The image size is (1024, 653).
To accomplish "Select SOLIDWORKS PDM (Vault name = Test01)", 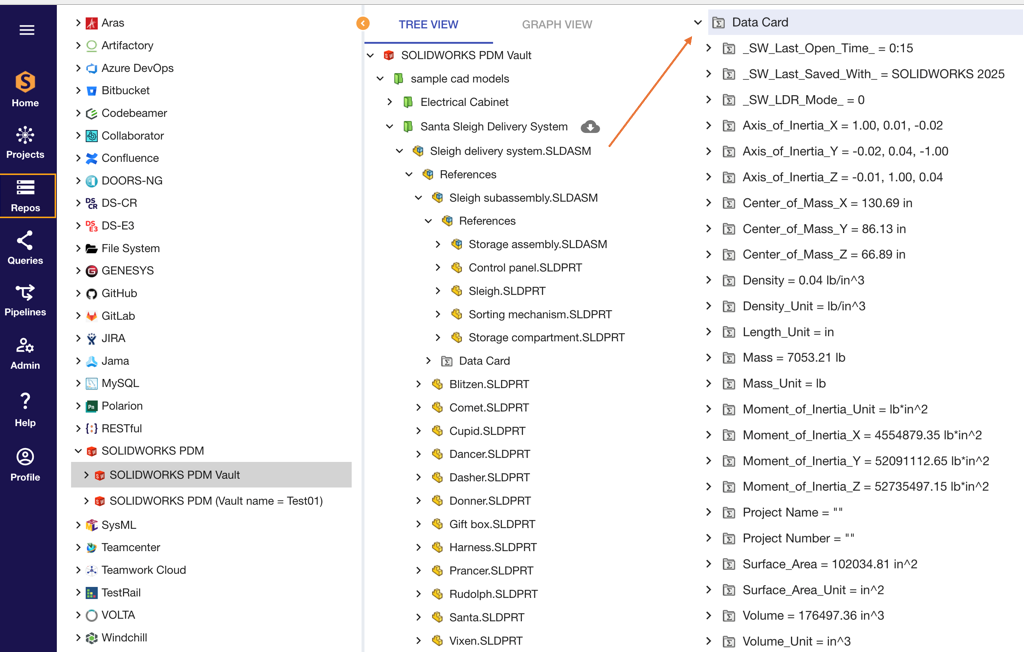I will (x=215, y=501).
